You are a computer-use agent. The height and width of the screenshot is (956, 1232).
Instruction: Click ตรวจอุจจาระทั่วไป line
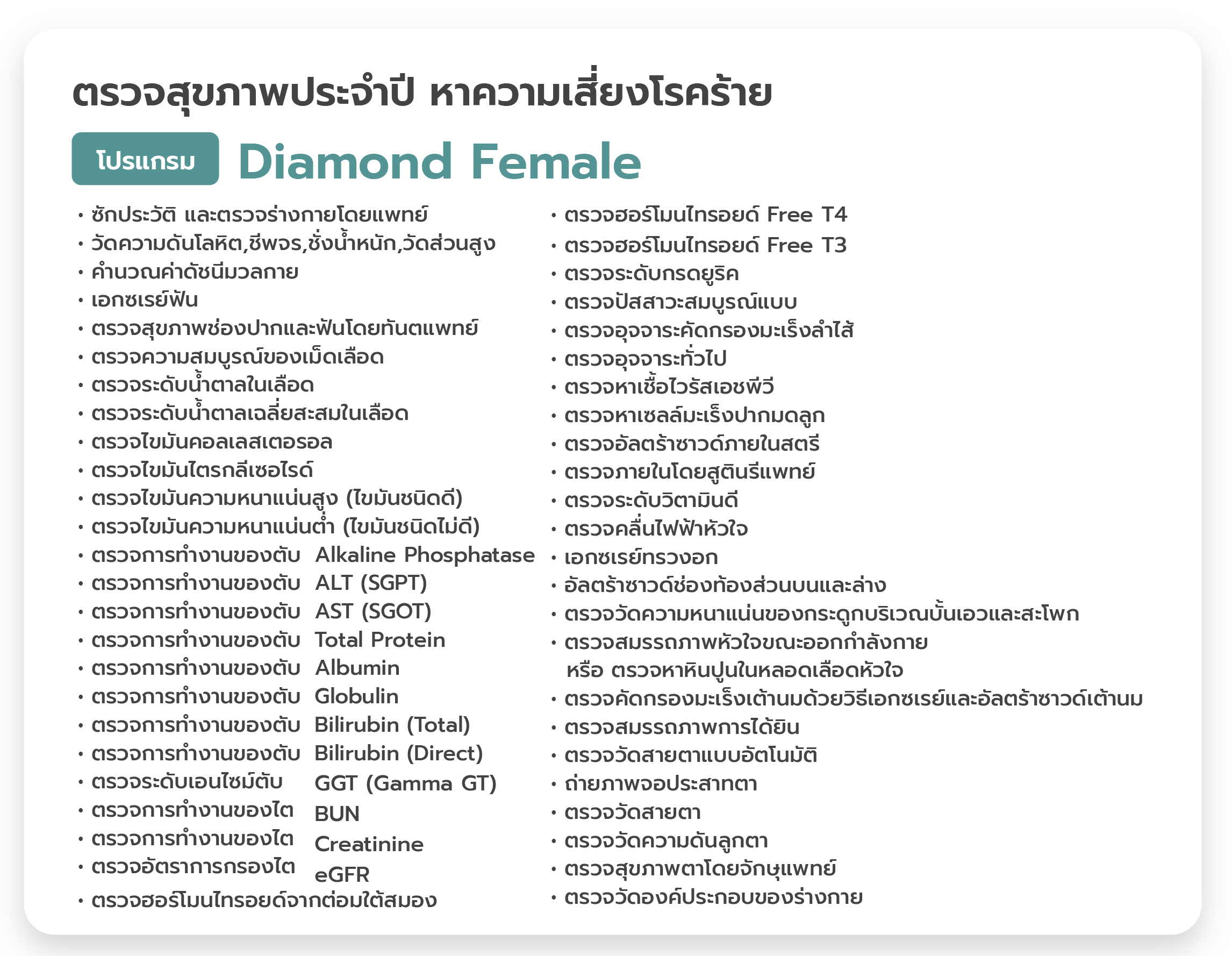(646, 358)
